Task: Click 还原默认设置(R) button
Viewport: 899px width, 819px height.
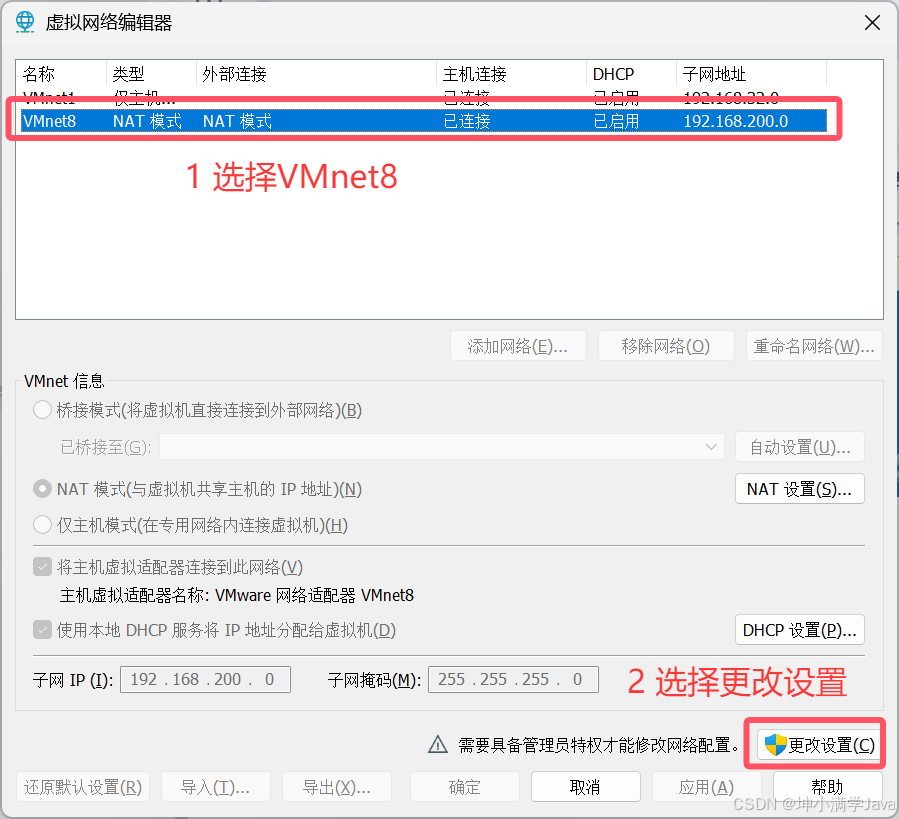Action: (x=83, y=787)
